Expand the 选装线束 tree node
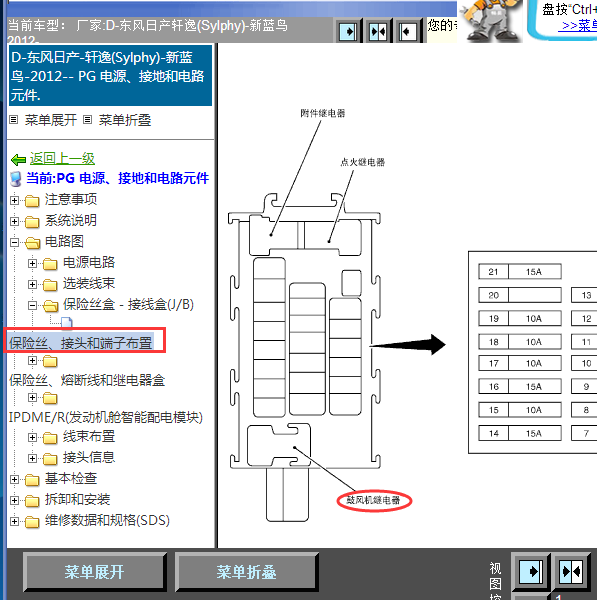 pos(33,284)
